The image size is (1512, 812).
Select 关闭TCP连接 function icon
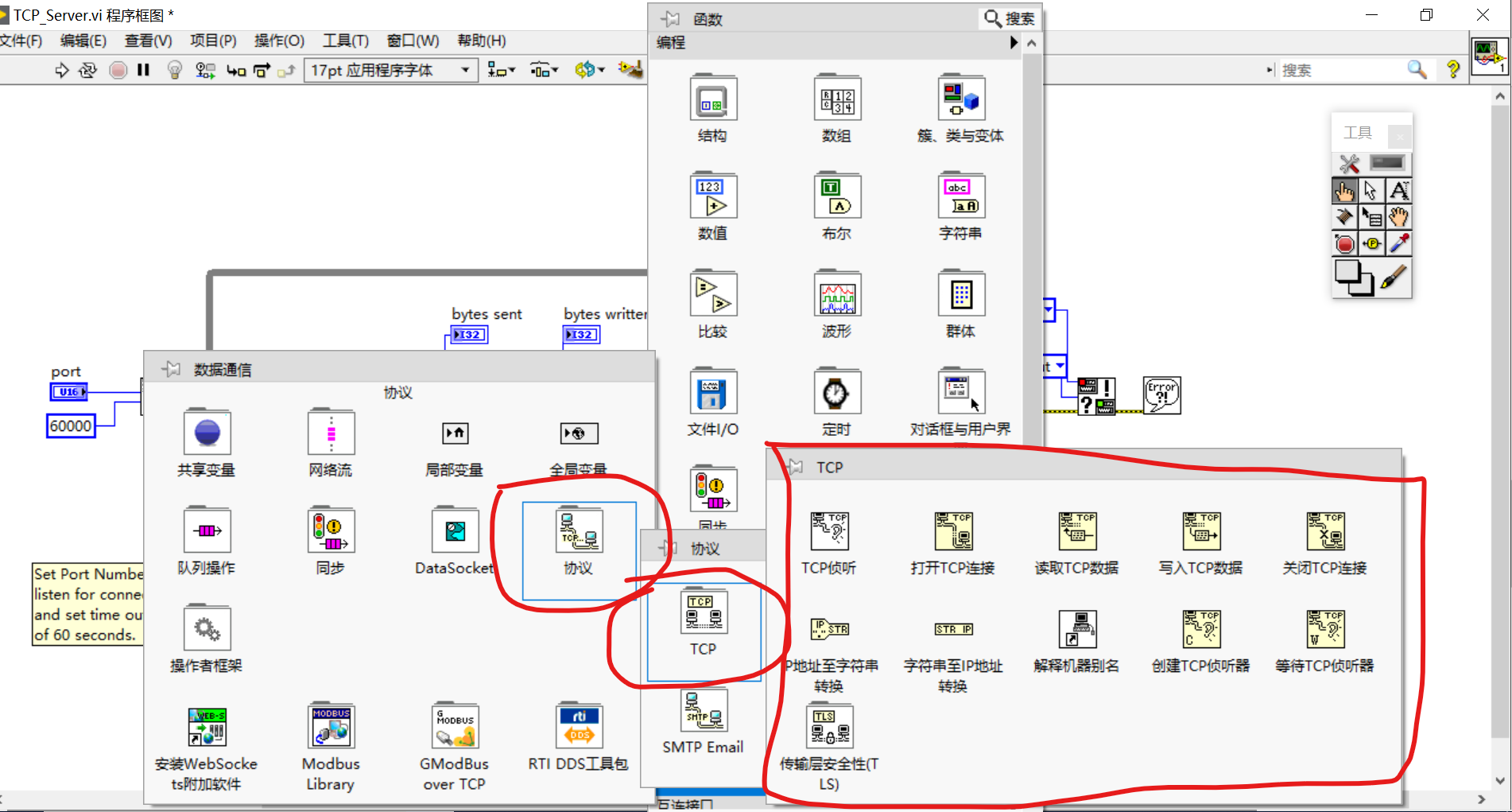[x=1325, y=531]
